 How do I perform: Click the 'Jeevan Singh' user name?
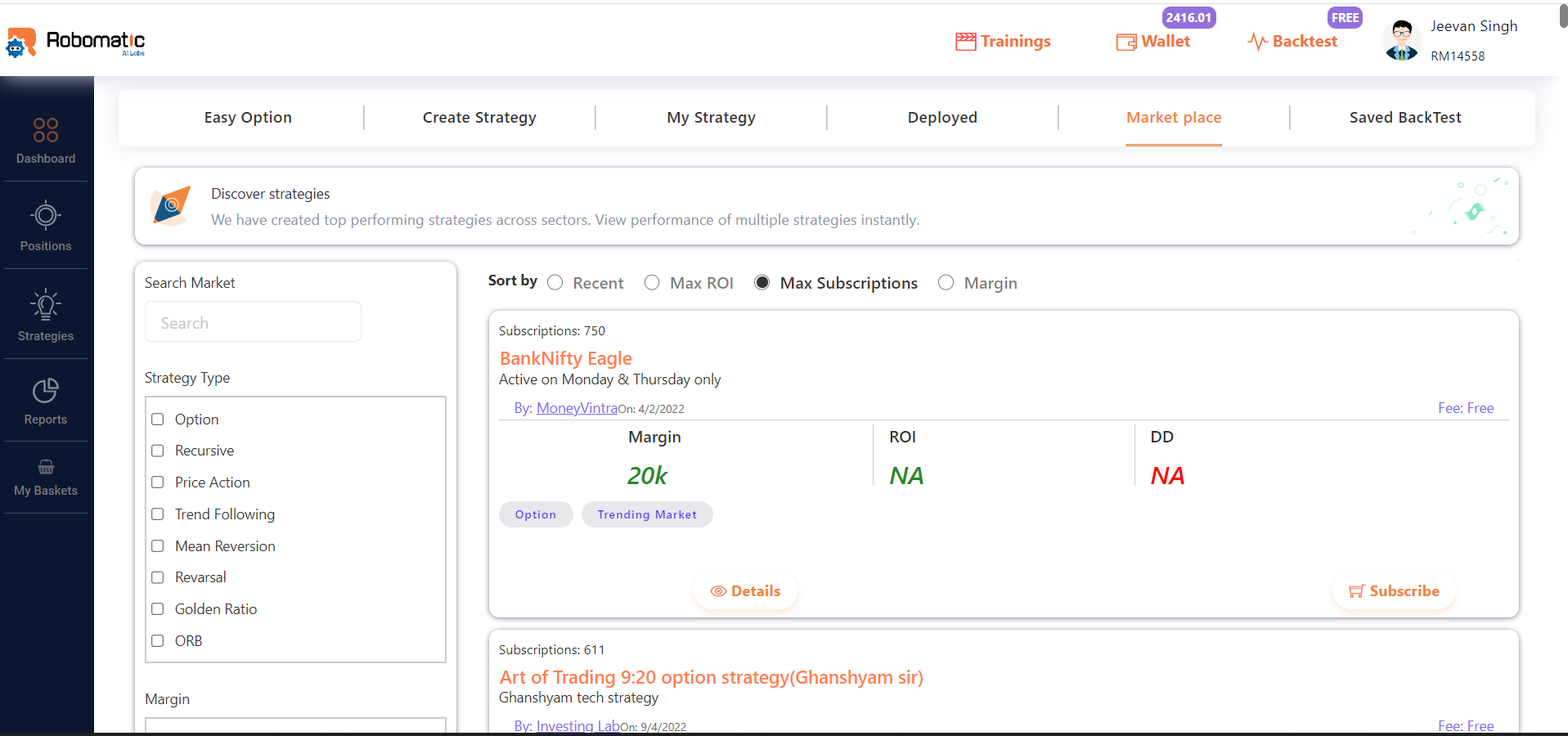1474,26
